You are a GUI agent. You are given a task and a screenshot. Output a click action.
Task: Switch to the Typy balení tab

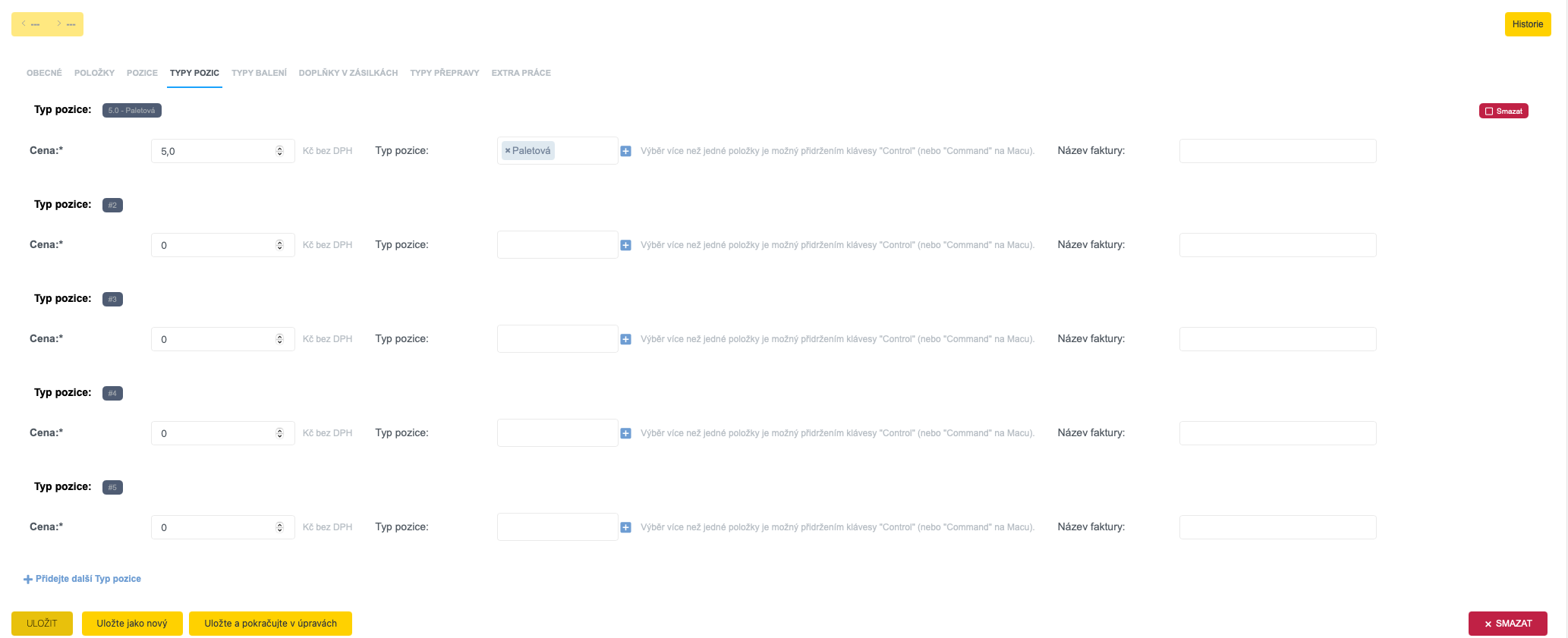coord(259,73)
